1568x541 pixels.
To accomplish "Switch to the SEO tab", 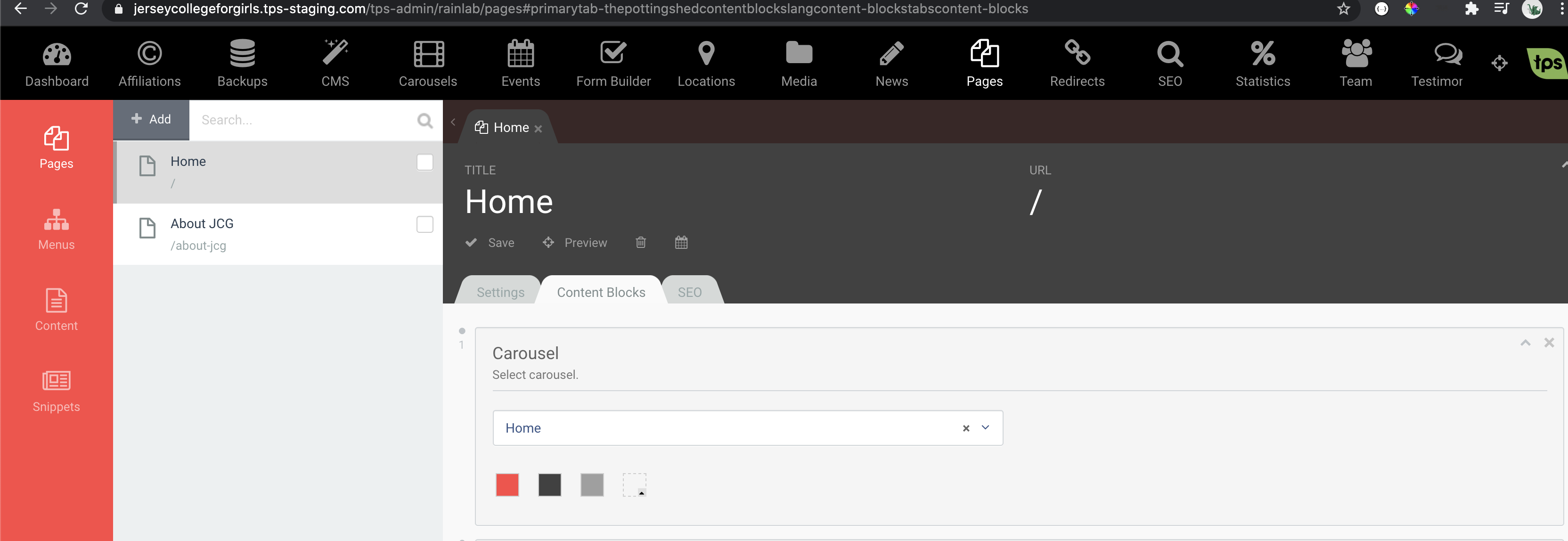I will click(689, 292).
